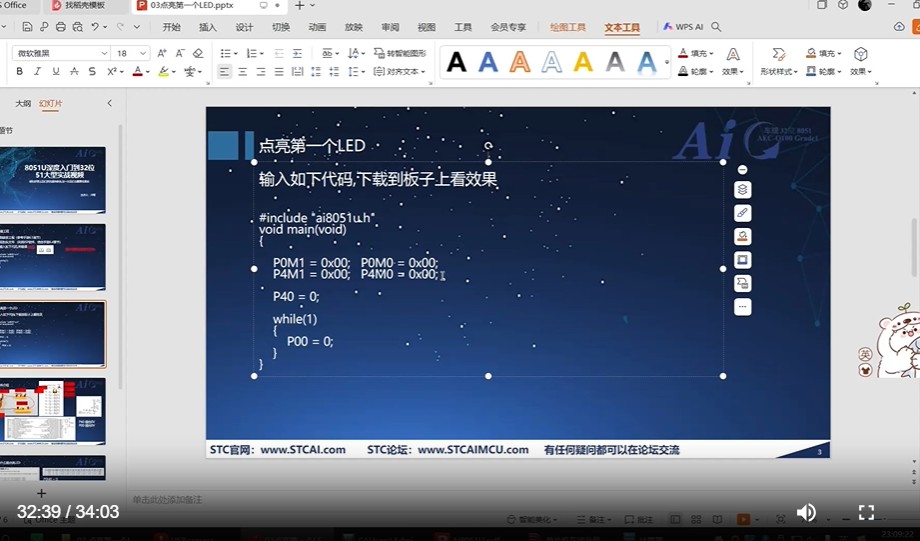This screenshot has height=541, width=920.
Task: Apply the blue A text style preset
Action: coord(488,62)
